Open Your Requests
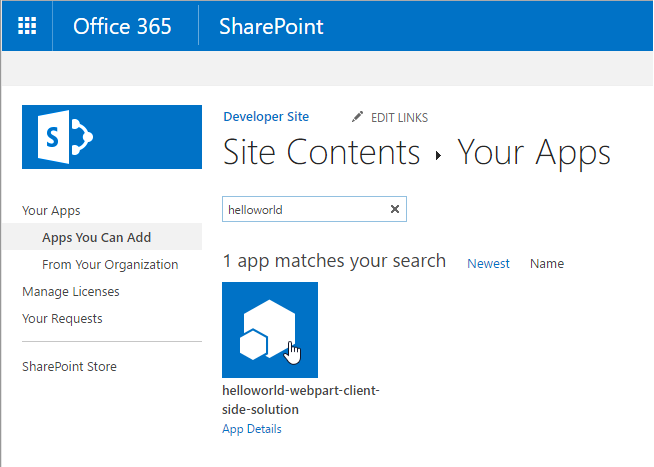Screen dimensions: 654x467 click(x=62, y=319)
